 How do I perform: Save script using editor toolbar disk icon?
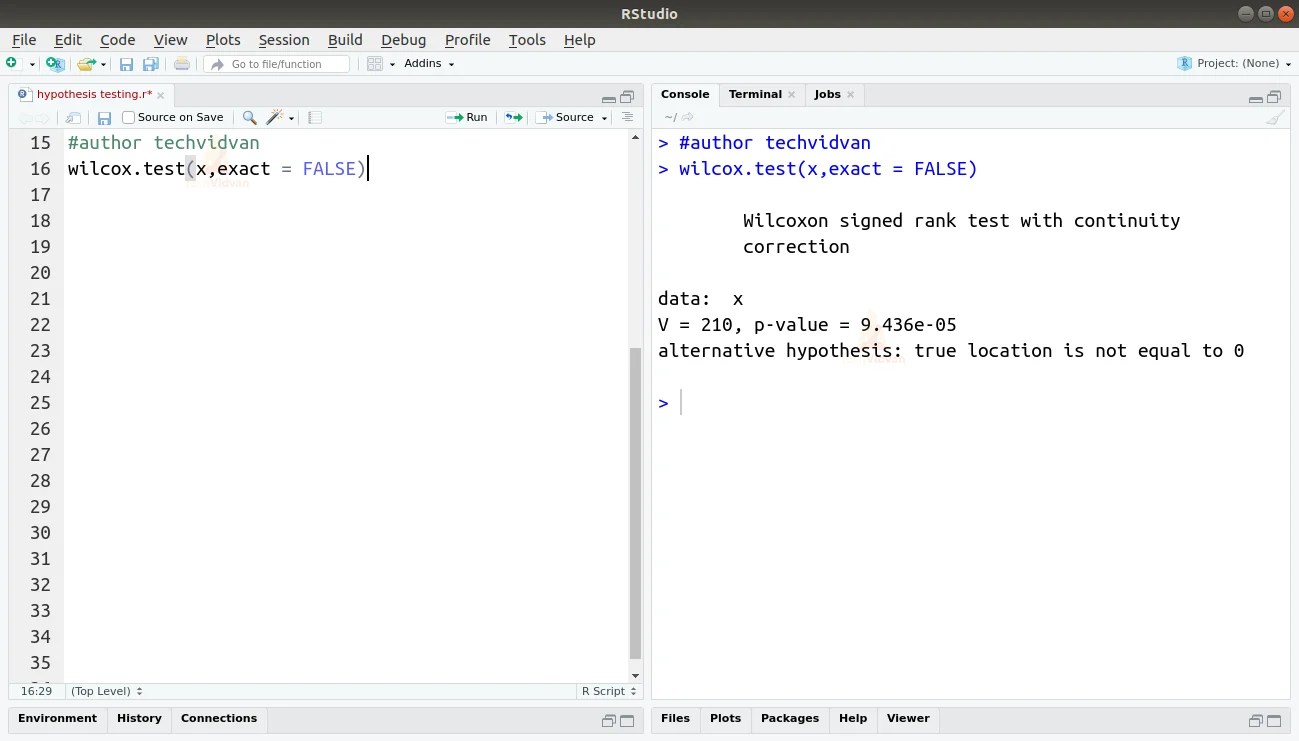104,117
